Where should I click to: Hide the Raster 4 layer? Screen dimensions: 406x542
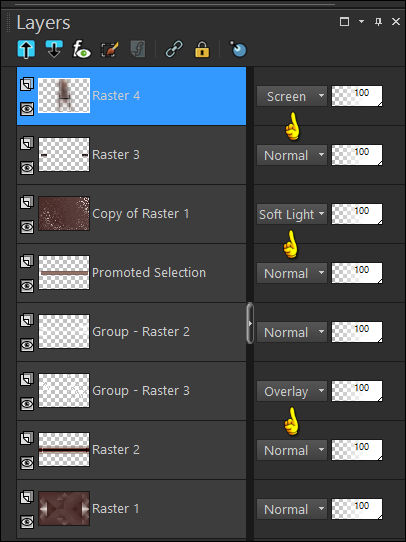(27, 109)
